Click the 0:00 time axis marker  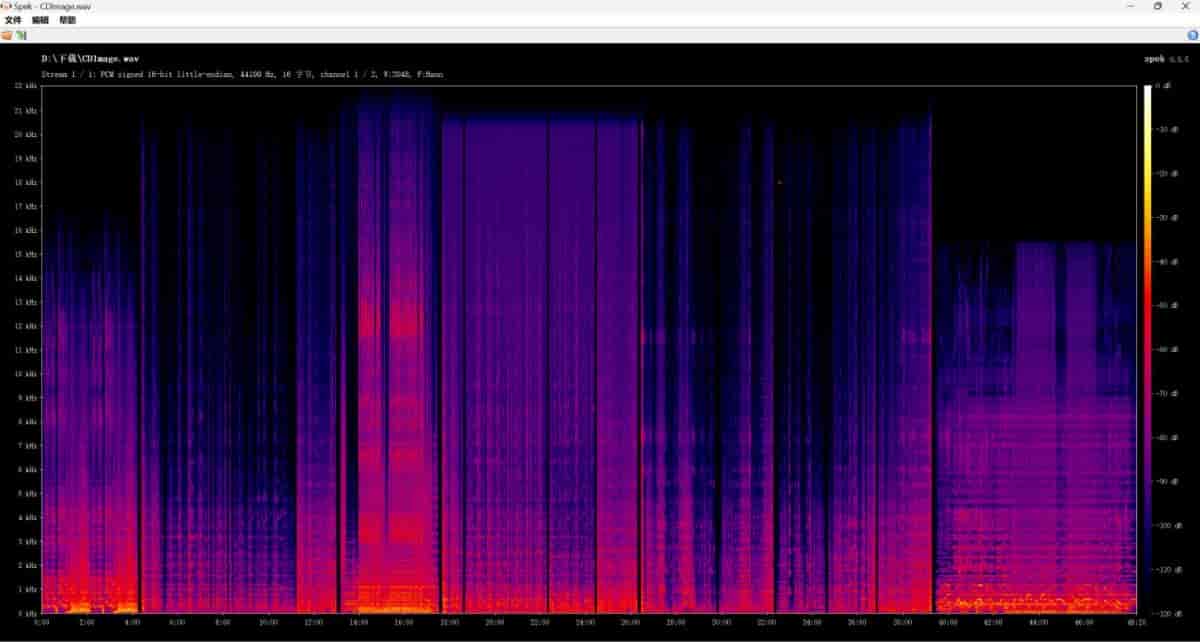point(42,622)
